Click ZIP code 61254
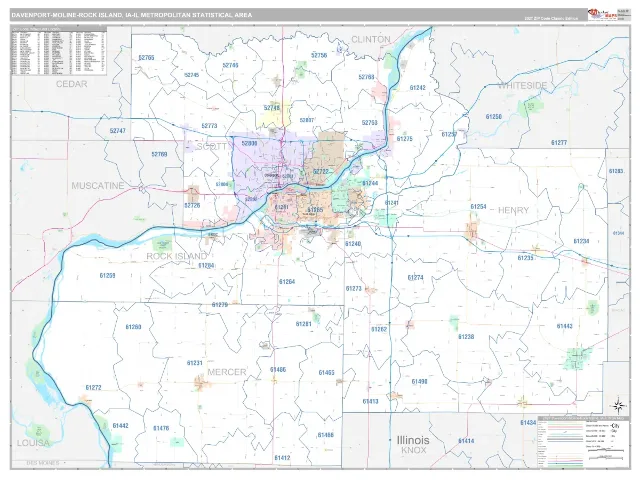 click(478, 207)
